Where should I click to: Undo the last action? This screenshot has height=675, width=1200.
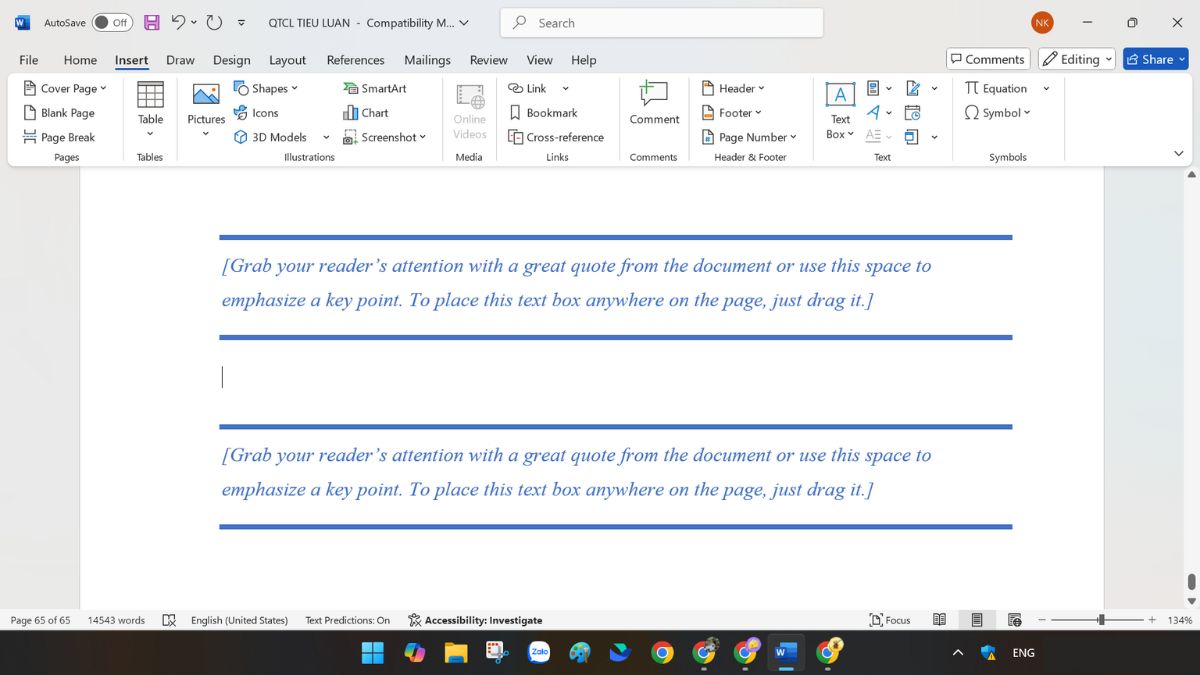coord(178,22)
